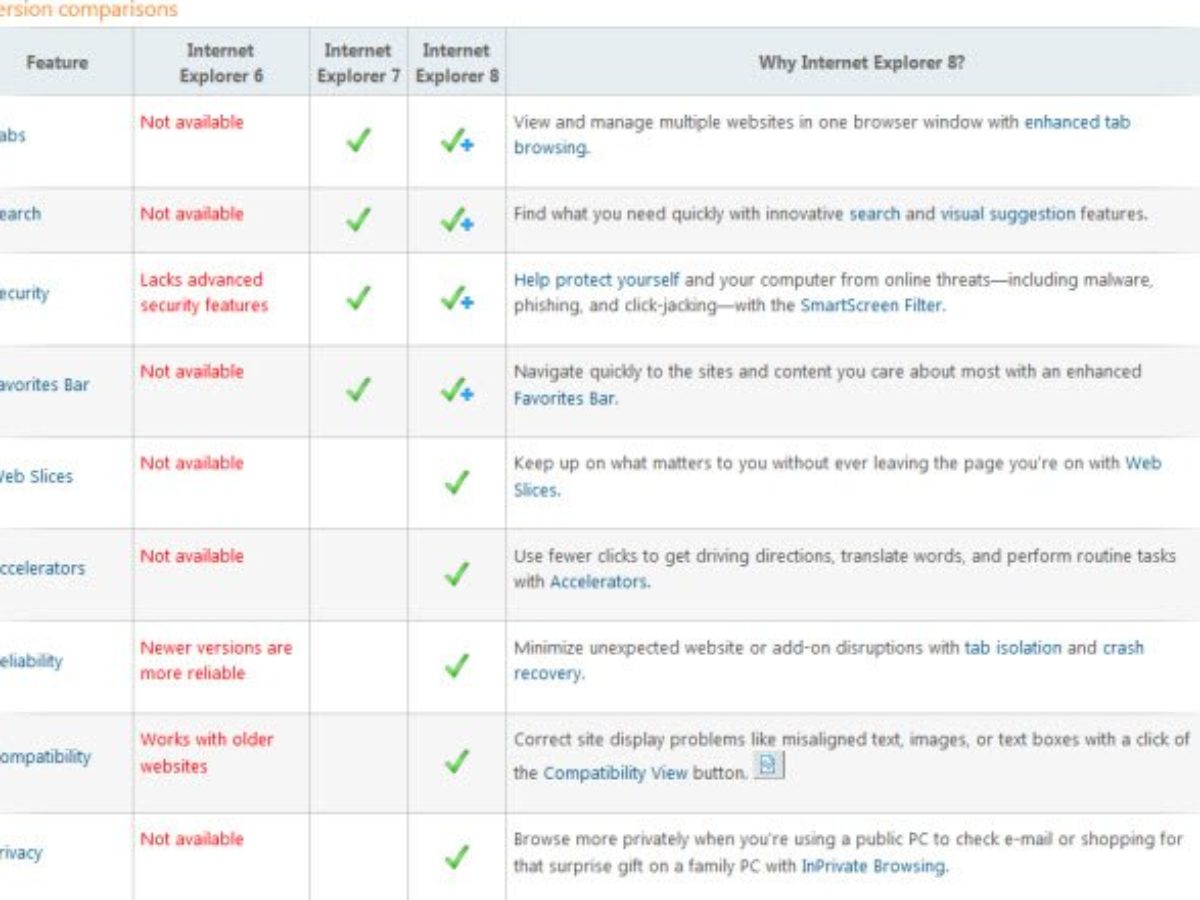Open the enhanced tab browsing link
The width and height of the screenshot is (1200, 900).
(1076, 123)
